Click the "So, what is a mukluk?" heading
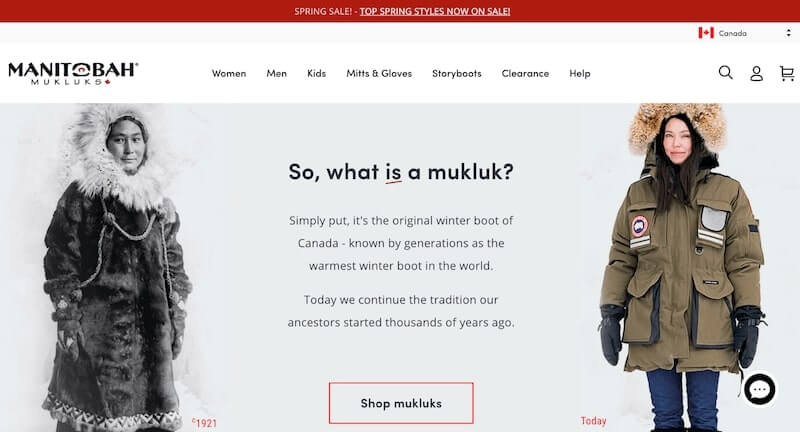This screenshot has height=432, width=800. [x=401, y=172]
